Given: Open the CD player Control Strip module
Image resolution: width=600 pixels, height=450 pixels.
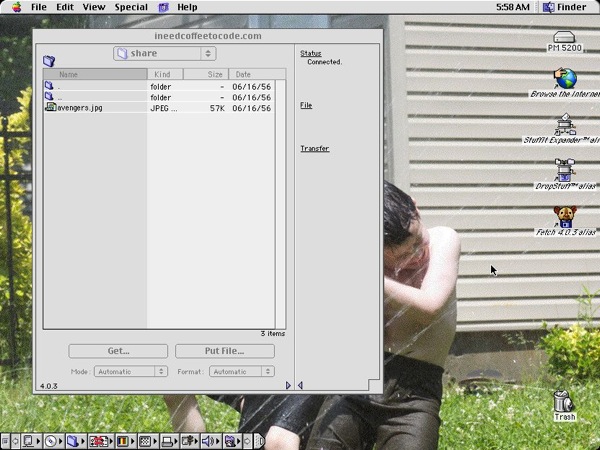Looking at the screenshot, I should (53, 441).
